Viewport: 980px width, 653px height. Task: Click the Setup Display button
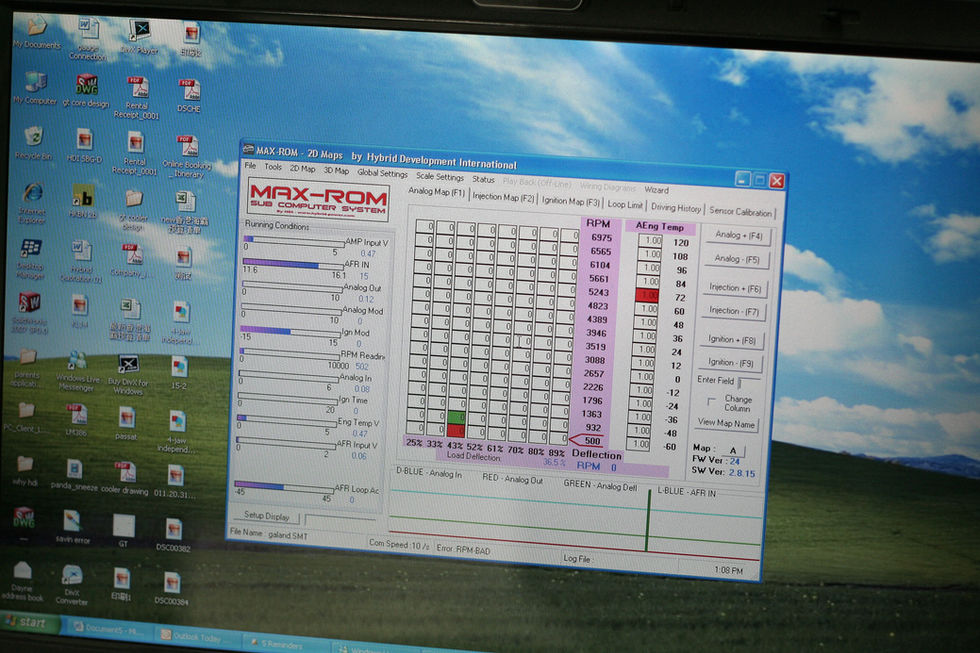tap(266, 516)
